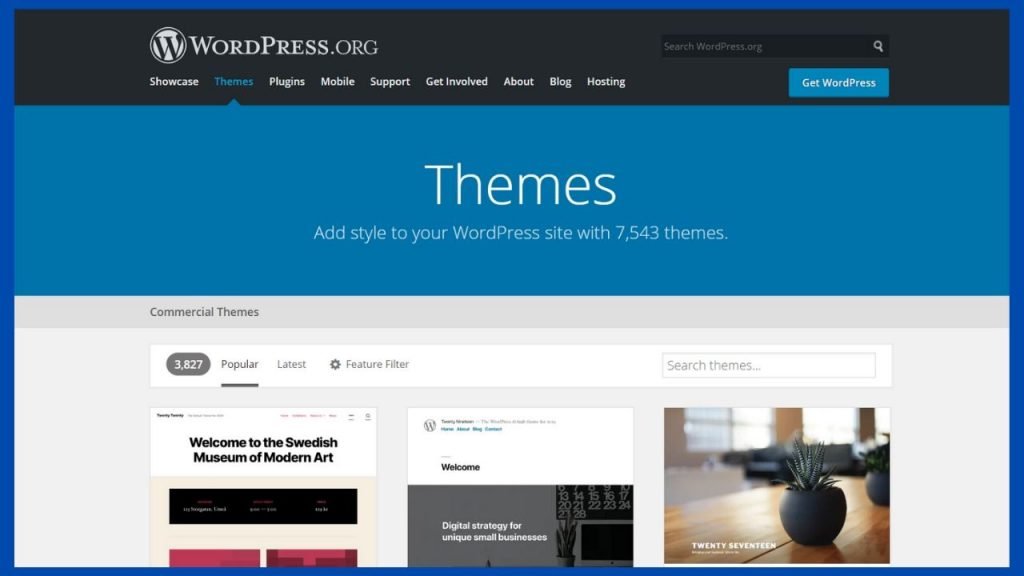Open the Showcase menu item

coord(174,82)
